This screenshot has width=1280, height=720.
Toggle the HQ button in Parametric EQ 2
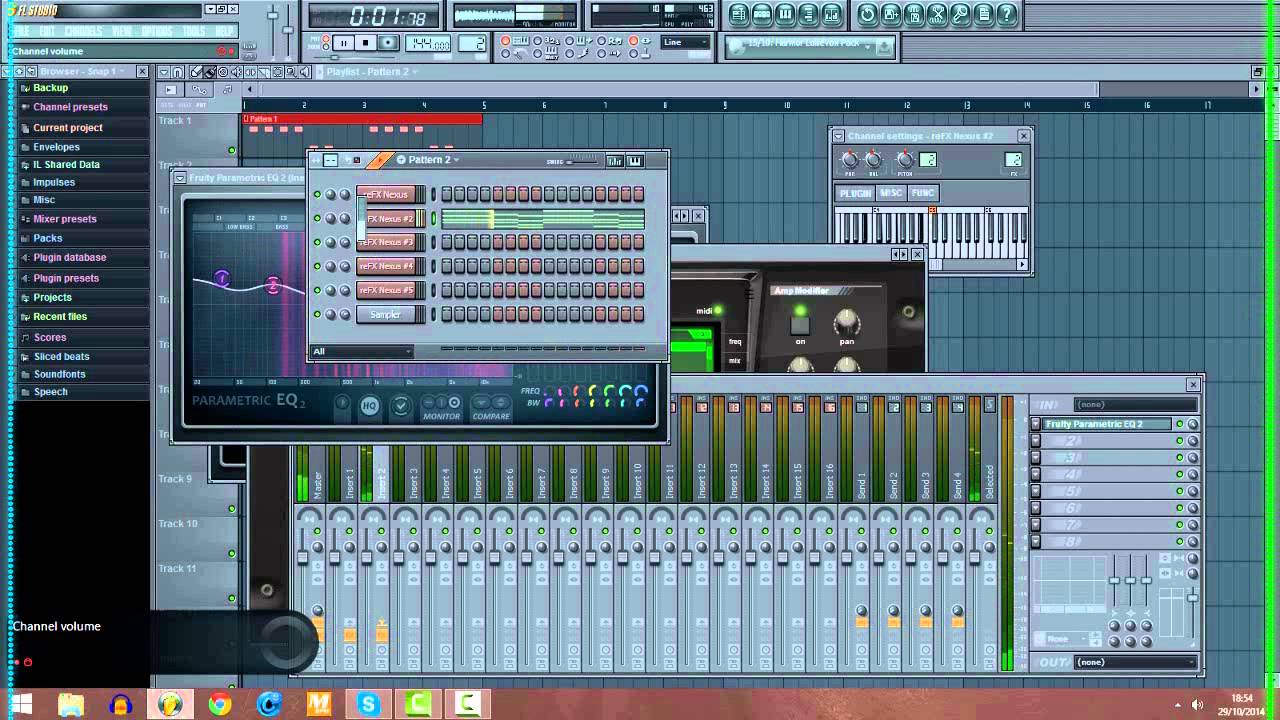[370, 406]
